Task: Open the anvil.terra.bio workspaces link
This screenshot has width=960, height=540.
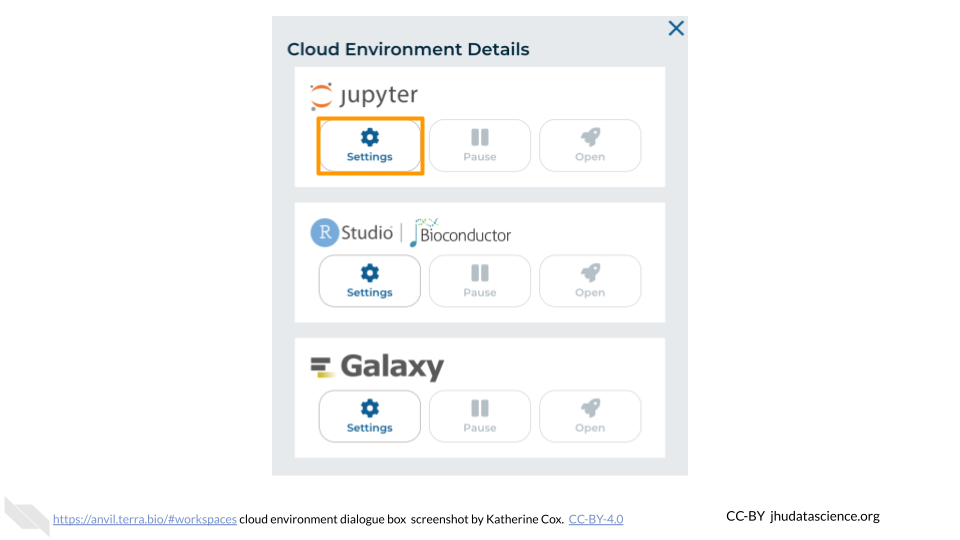Action: point(144,519)
